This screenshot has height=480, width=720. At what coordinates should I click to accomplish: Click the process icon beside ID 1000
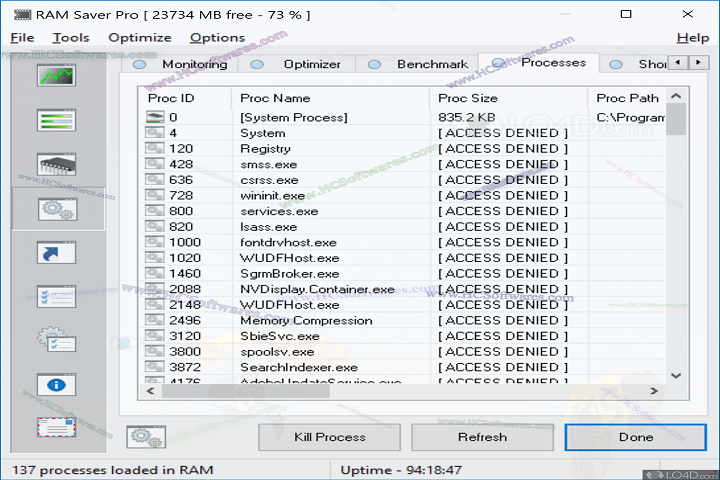coord(155,242)
